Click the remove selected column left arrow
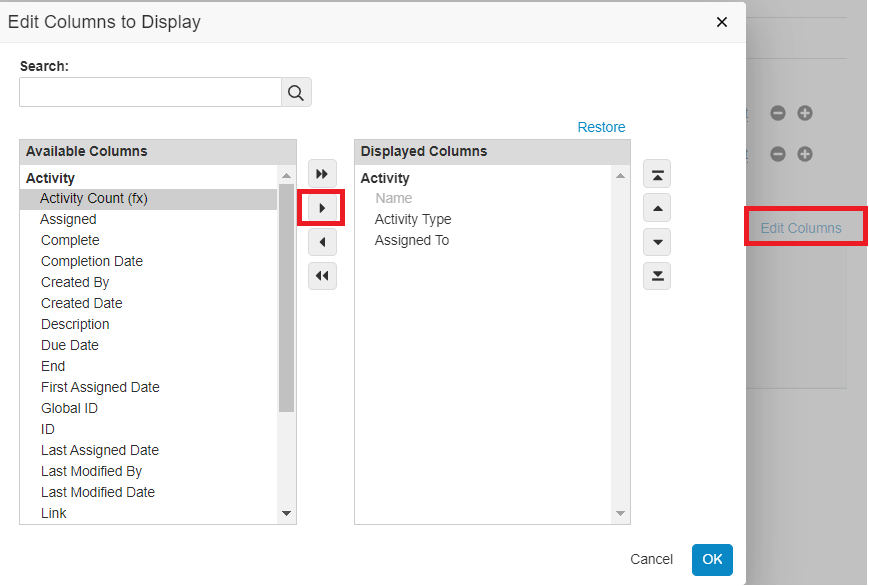869x586 pixels. coord(322,242)
